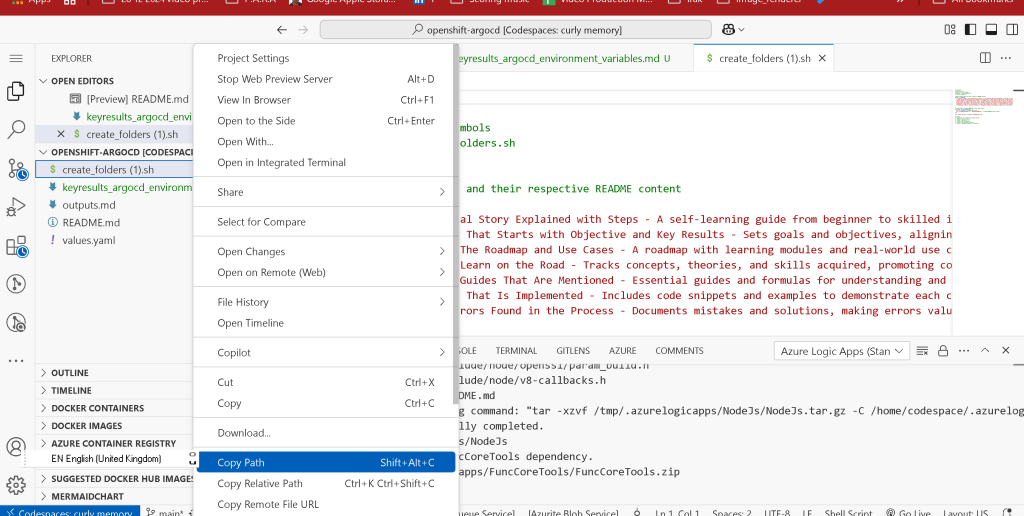Open the Copilot dropdown chevron in title bar
This screenshot has height=516, width=1024.
[741, 29]
